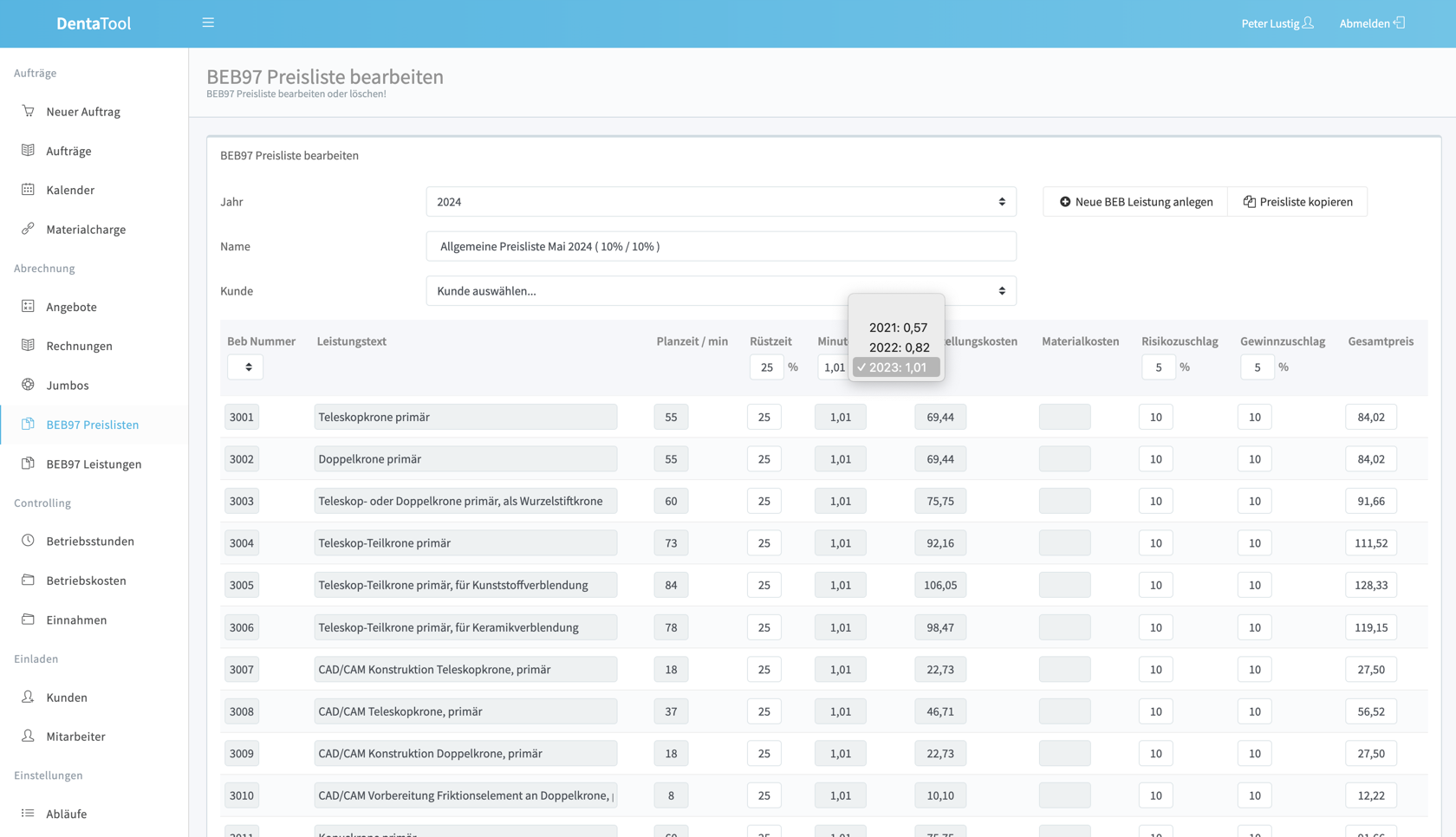Click the Jumbos lifebuoy icon
Screen dimensions: 1456x837
[x=28, y=385]
